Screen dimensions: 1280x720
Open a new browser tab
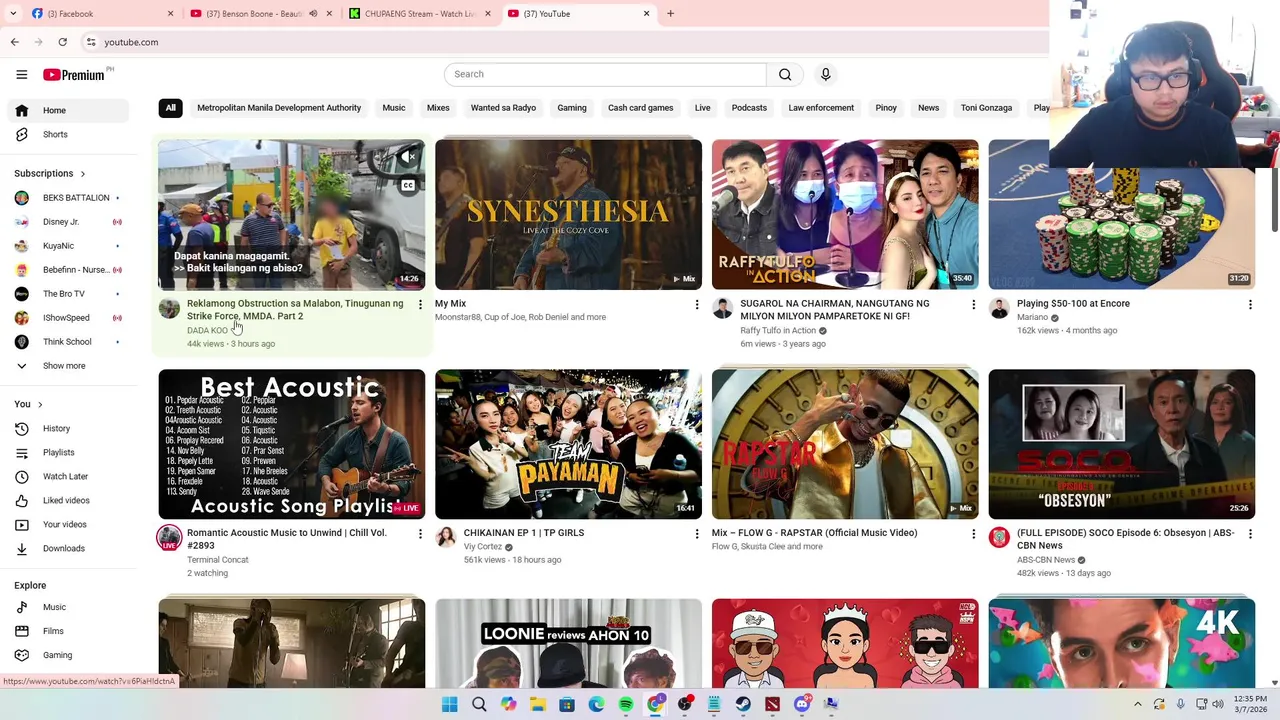coord(670,14)
